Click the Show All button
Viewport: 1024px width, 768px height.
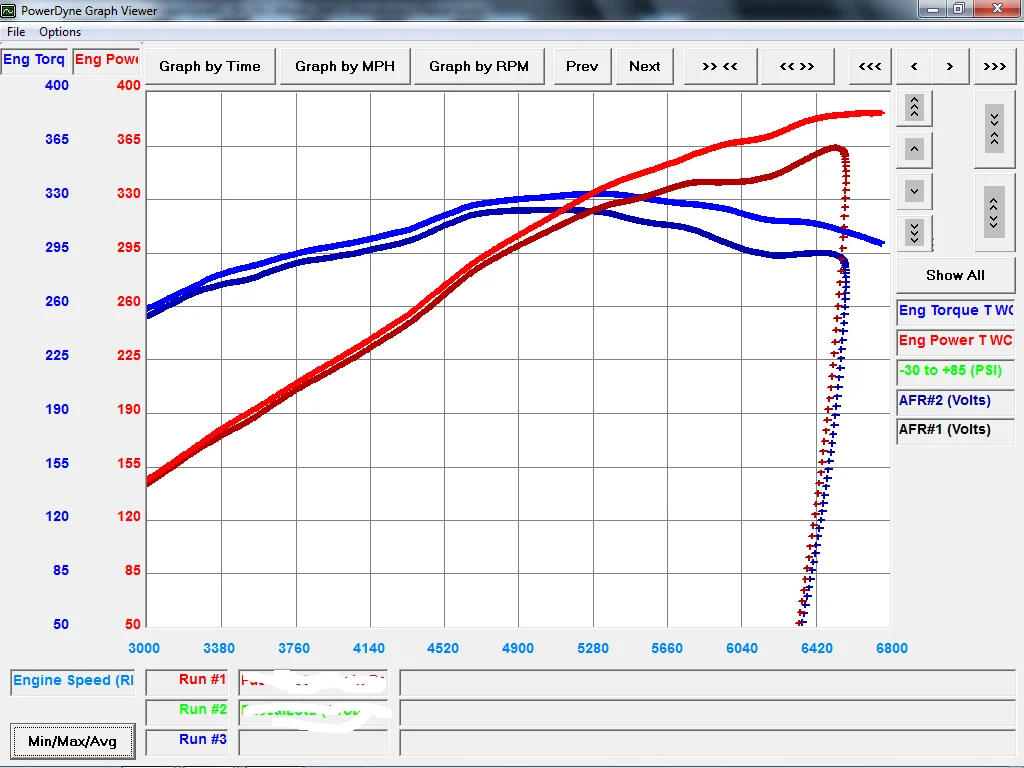click(955, 276)
